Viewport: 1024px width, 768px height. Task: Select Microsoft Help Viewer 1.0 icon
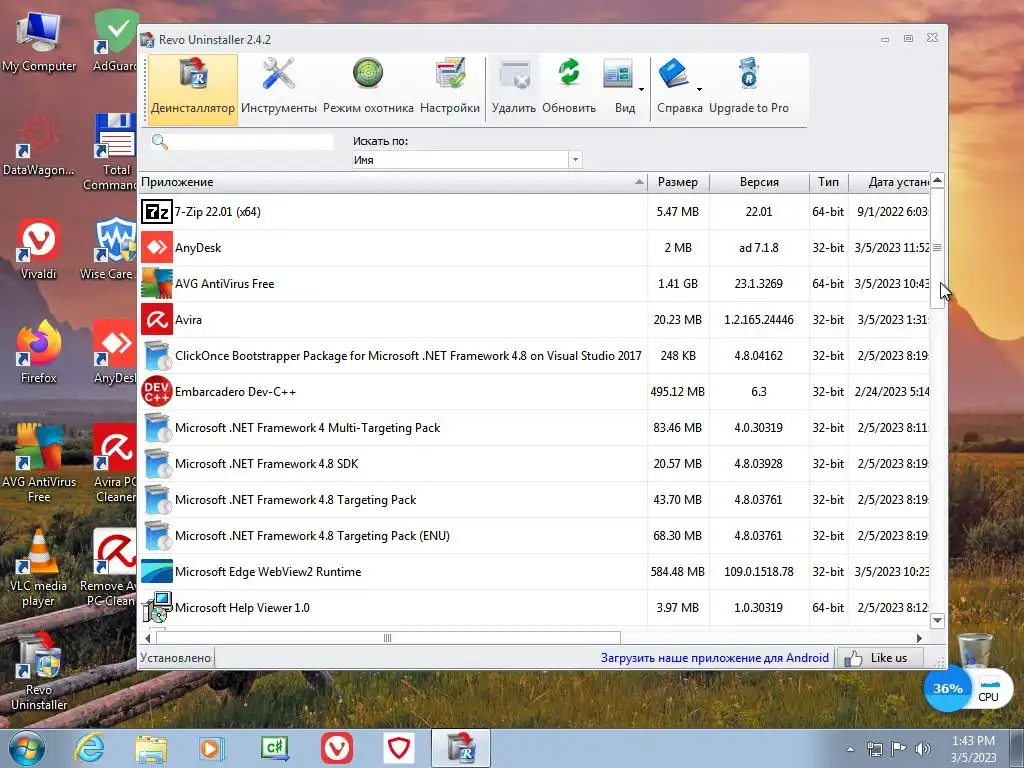(157, 607)
